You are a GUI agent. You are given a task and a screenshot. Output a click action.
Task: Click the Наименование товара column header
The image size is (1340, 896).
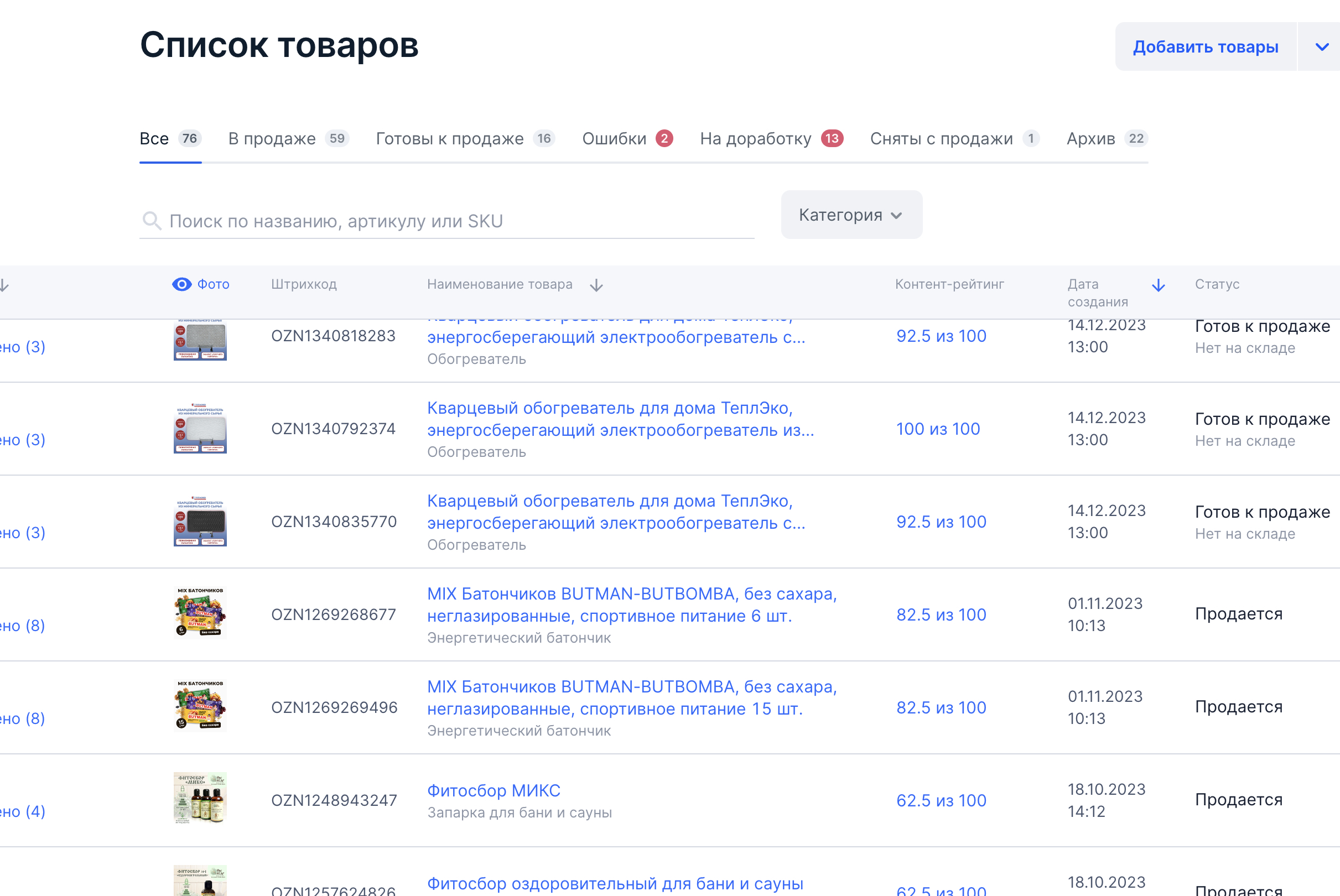(x=500, y=284)
